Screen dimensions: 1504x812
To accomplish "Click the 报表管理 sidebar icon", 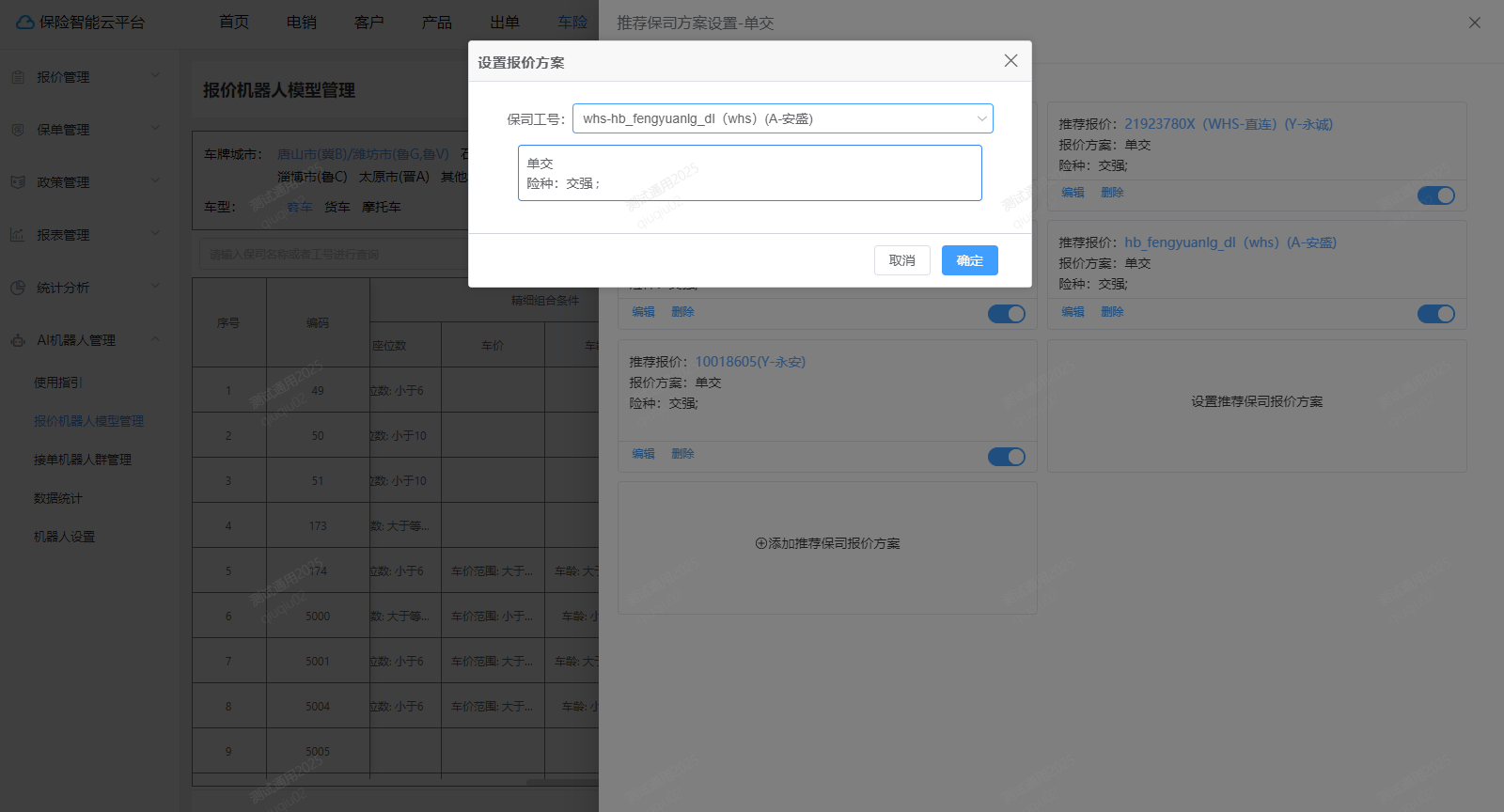I will pos(18,235).
